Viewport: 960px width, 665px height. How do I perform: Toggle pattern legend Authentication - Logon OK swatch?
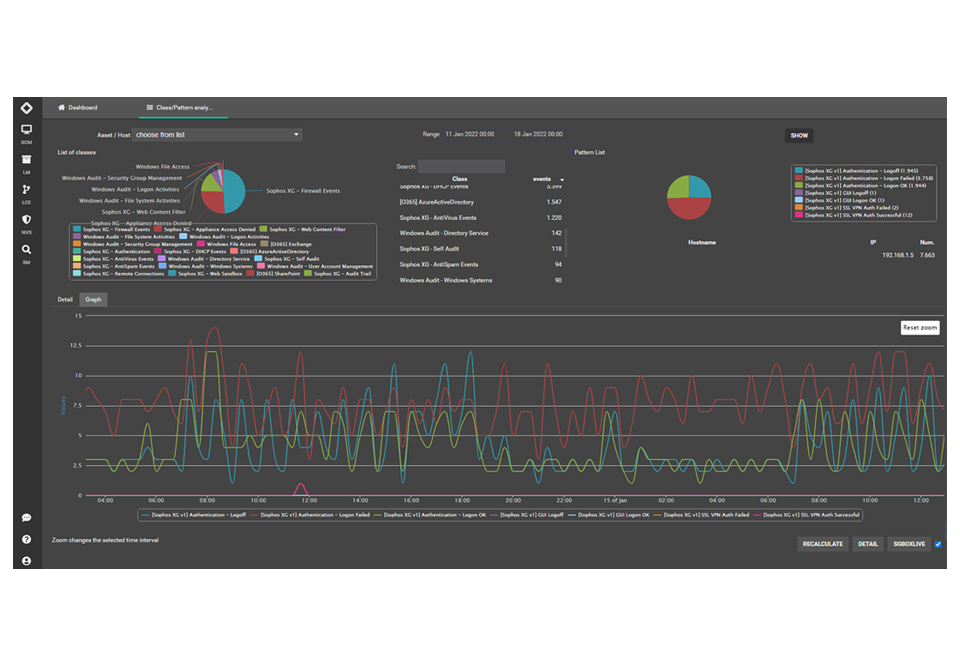(x=799, y=185)
